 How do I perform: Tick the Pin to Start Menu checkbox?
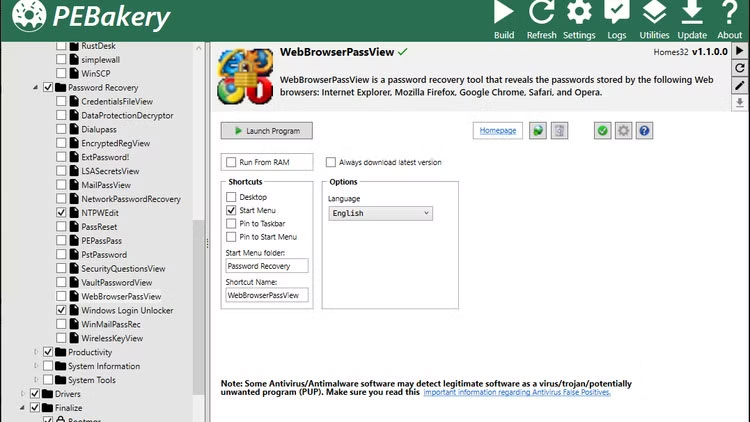tap(231, 237)
